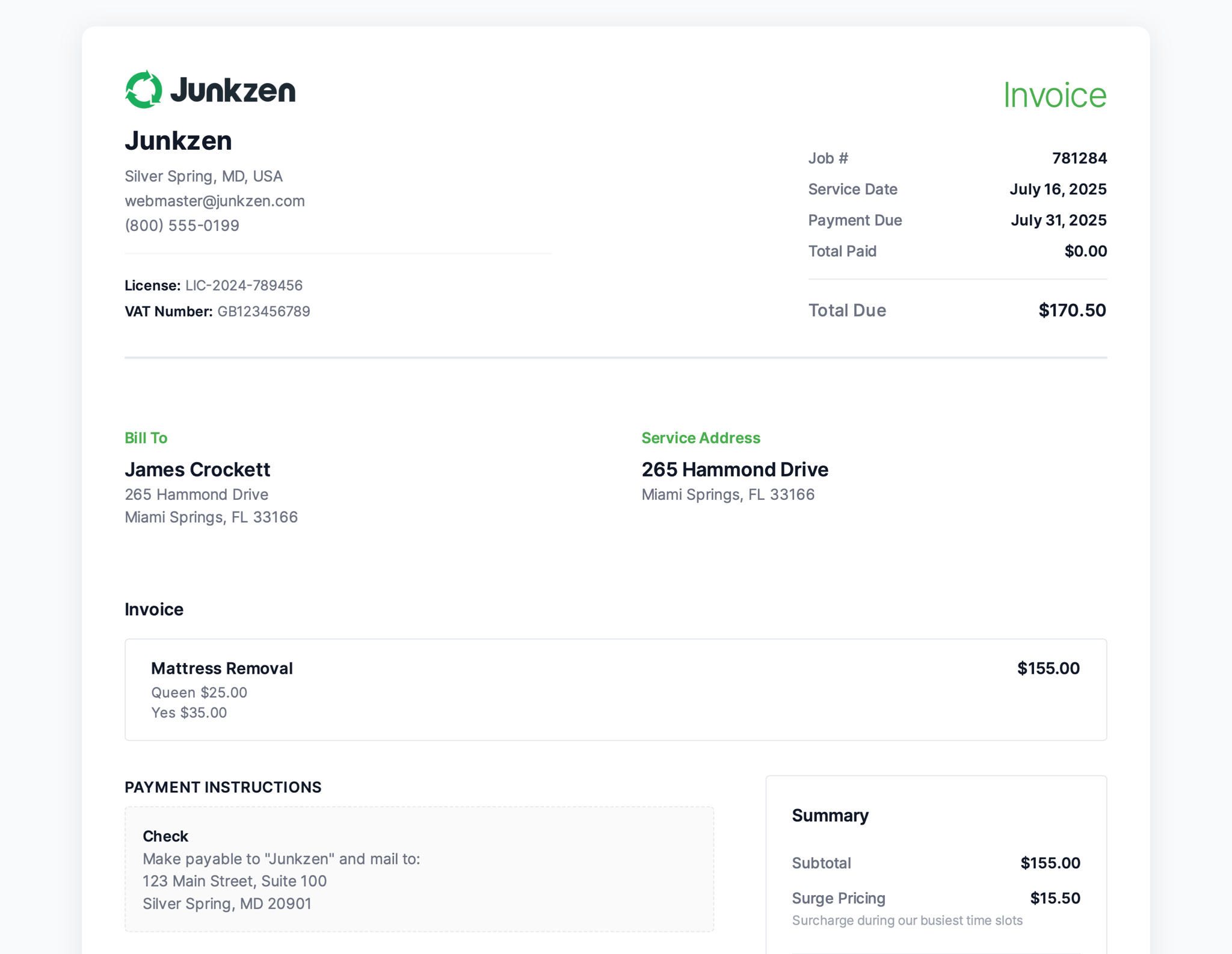
Task: Click the VAT number GB123456789
Action: point(263,312)
